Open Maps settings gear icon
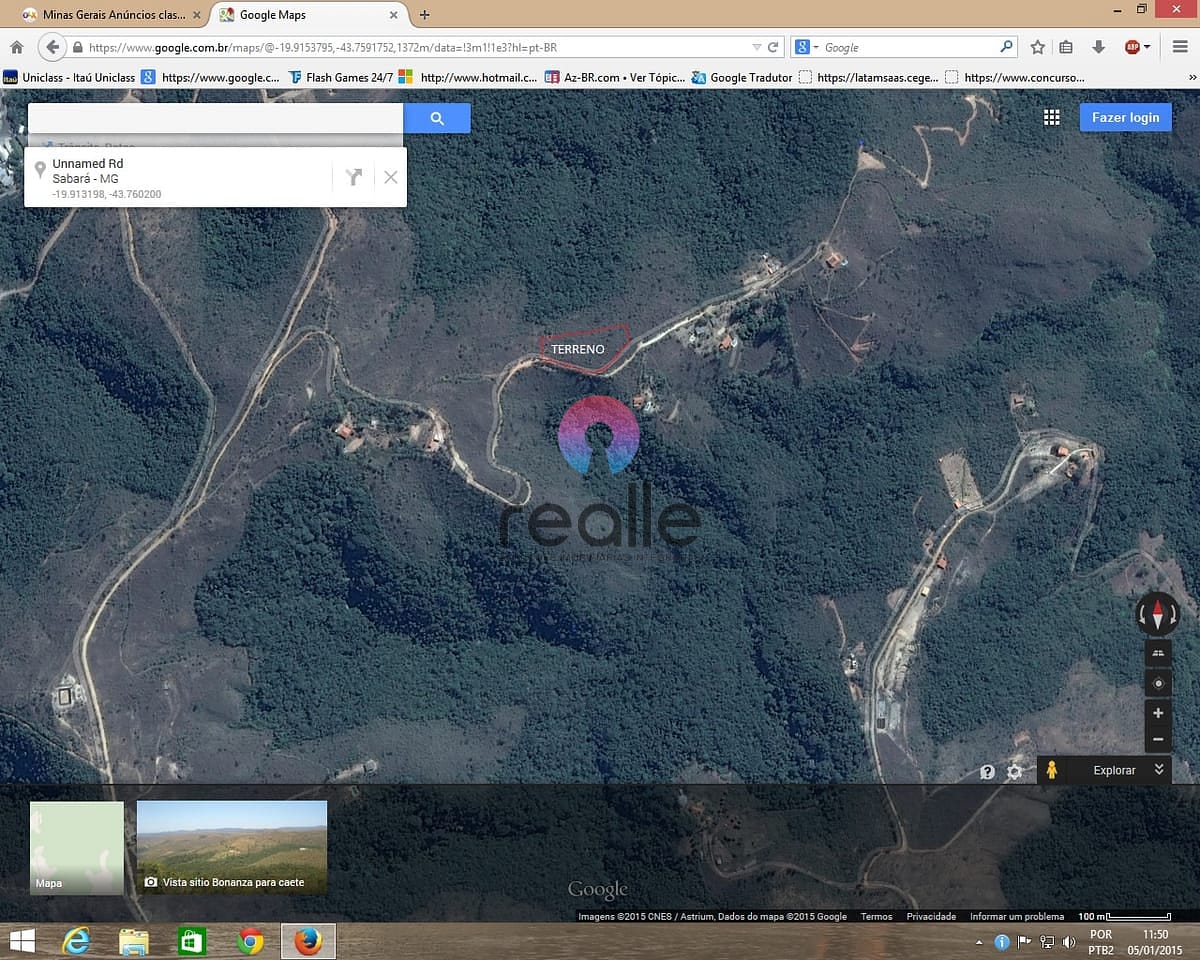The height and width of the screenshot is (960, 1200). 1014,771
